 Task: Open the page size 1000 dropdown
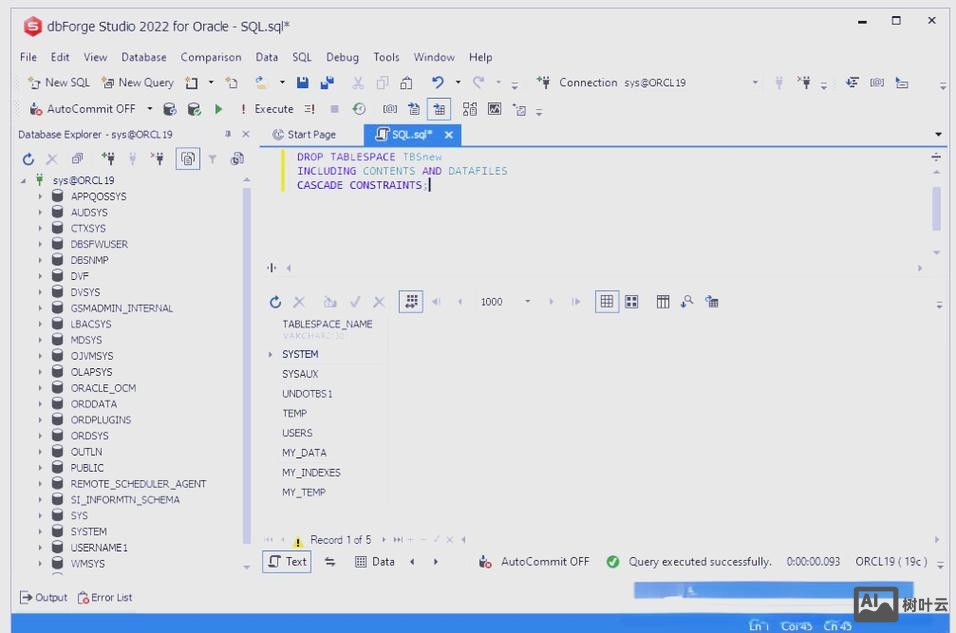point(527,302)
